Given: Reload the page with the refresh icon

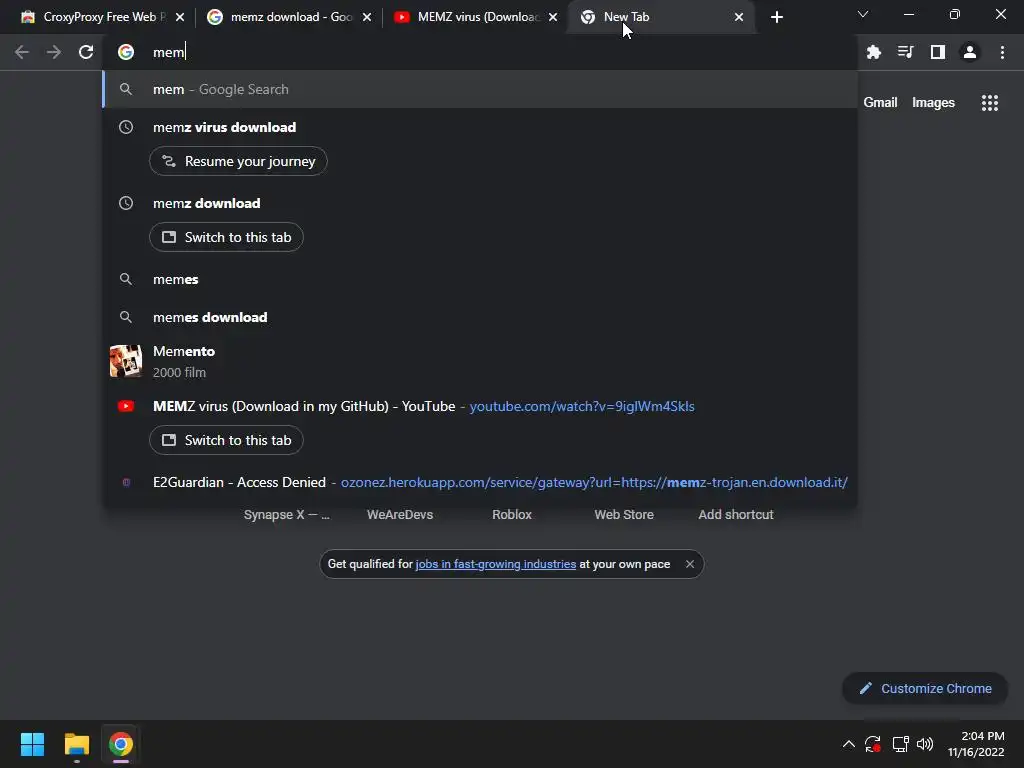Looking at the screenshot, I should click(x=86, y=52).
